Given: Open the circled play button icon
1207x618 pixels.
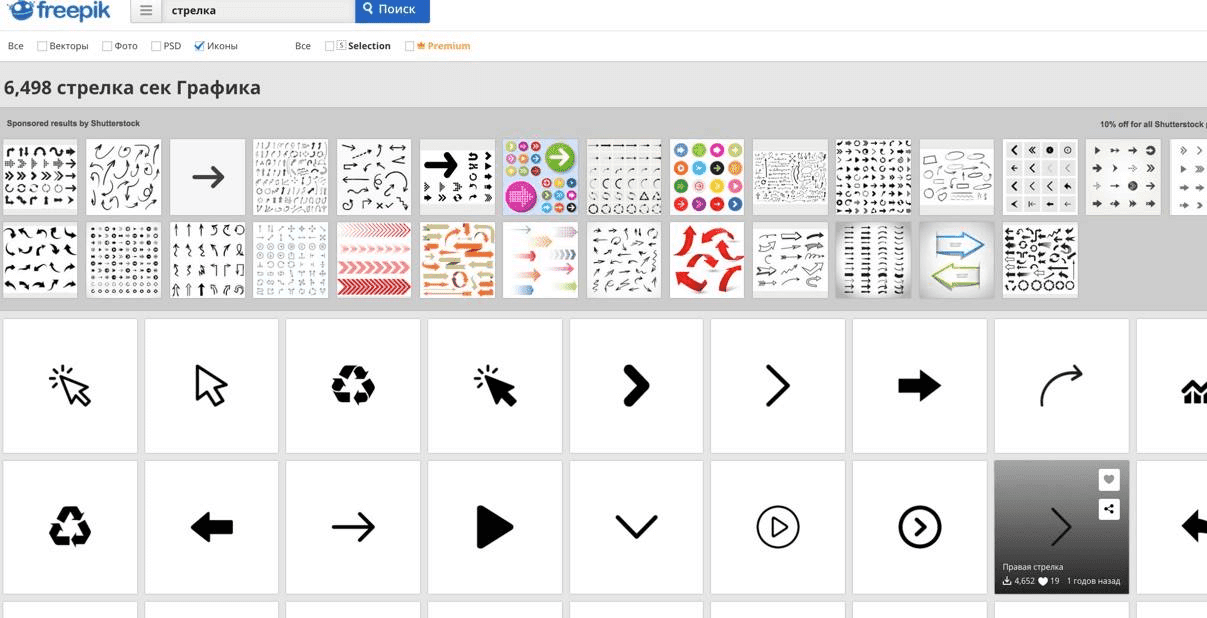Looking at the screenshot, I should click(x=778, y=526).
